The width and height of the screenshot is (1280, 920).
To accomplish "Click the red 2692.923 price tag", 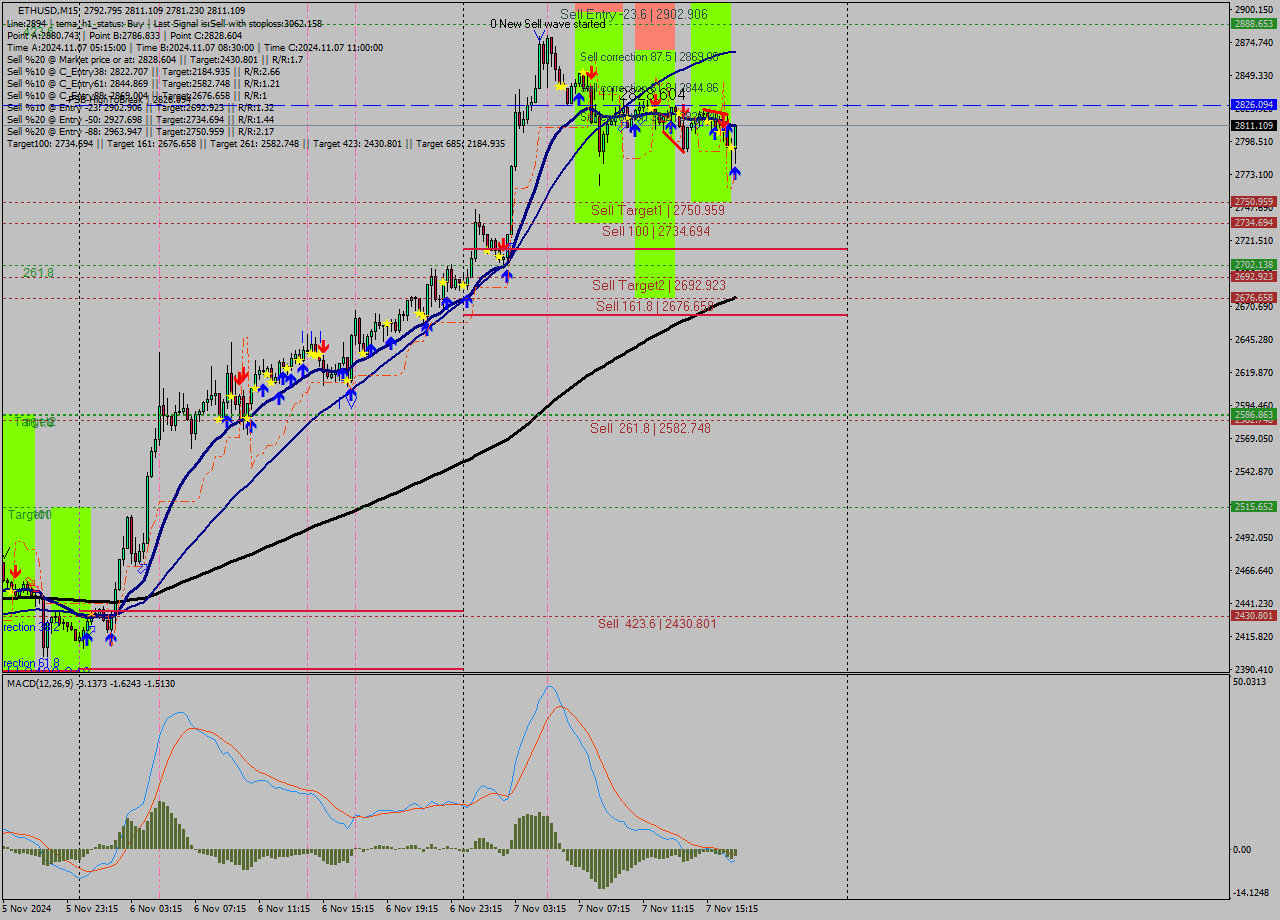I will pos(1254,276).
